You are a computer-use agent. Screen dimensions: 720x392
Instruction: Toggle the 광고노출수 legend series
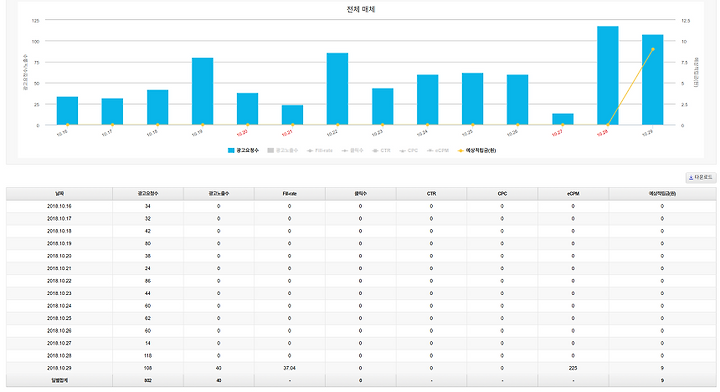pos(283,150)
